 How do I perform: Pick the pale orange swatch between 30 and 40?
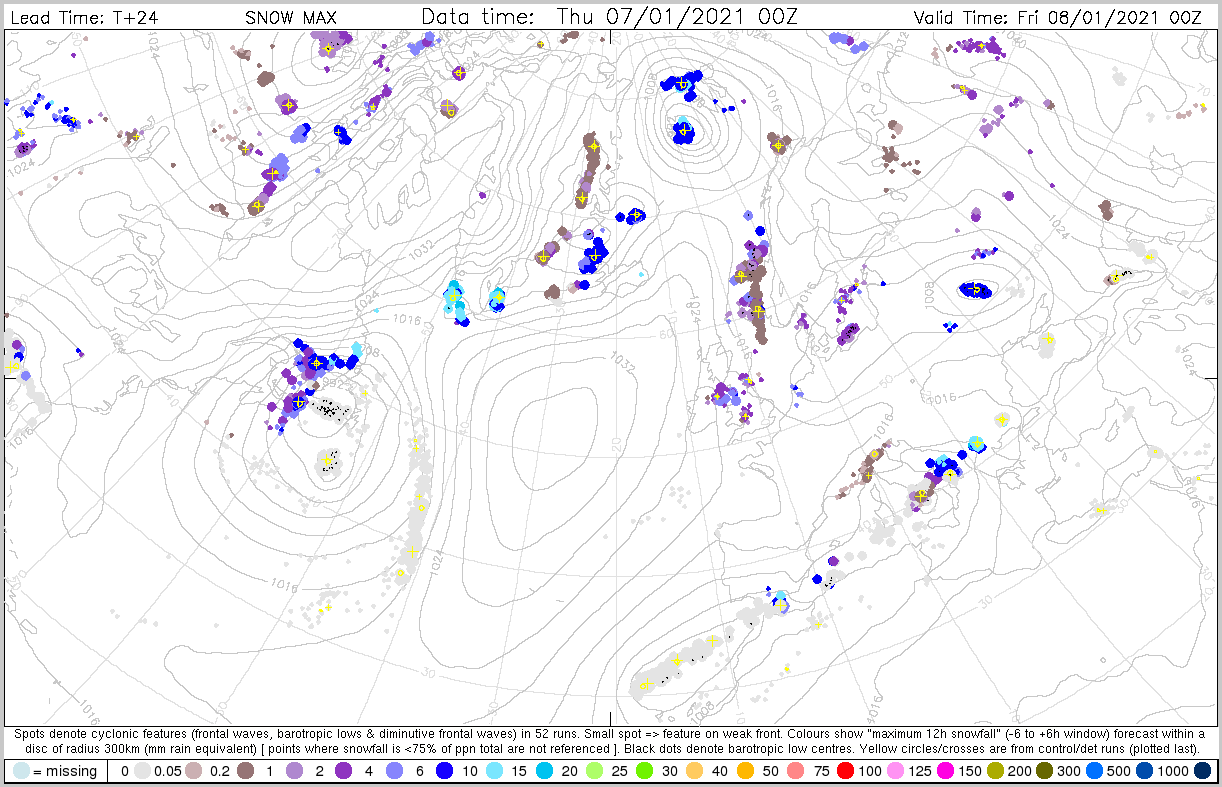tap(694, 770)
